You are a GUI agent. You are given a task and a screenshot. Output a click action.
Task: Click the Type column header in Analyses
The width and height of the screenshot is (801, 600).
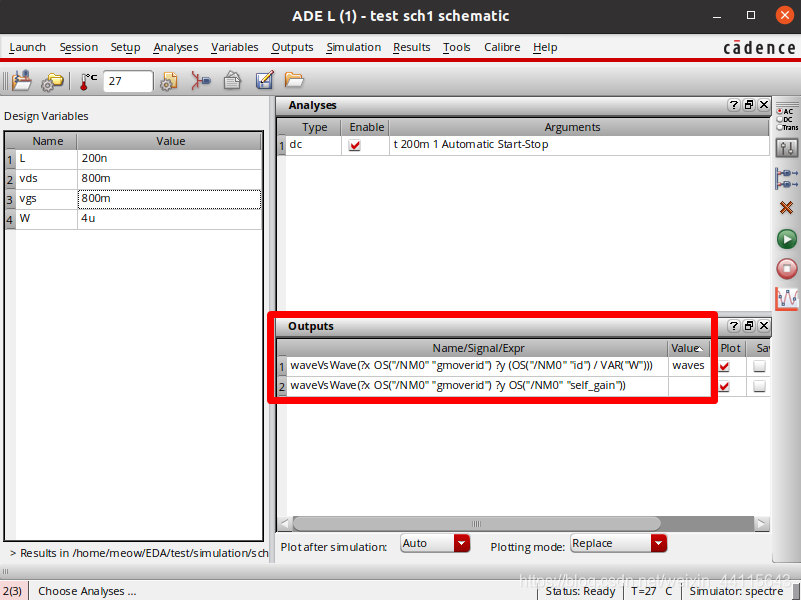pos(314,127)
